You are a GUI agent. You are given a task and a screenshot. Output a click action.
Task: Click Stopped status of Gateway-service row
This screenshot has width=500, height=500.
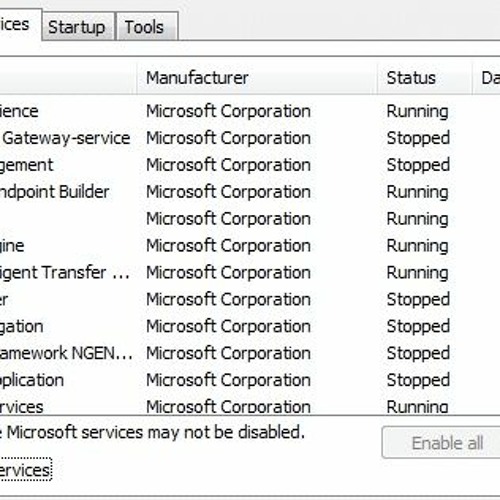(418, 138)
